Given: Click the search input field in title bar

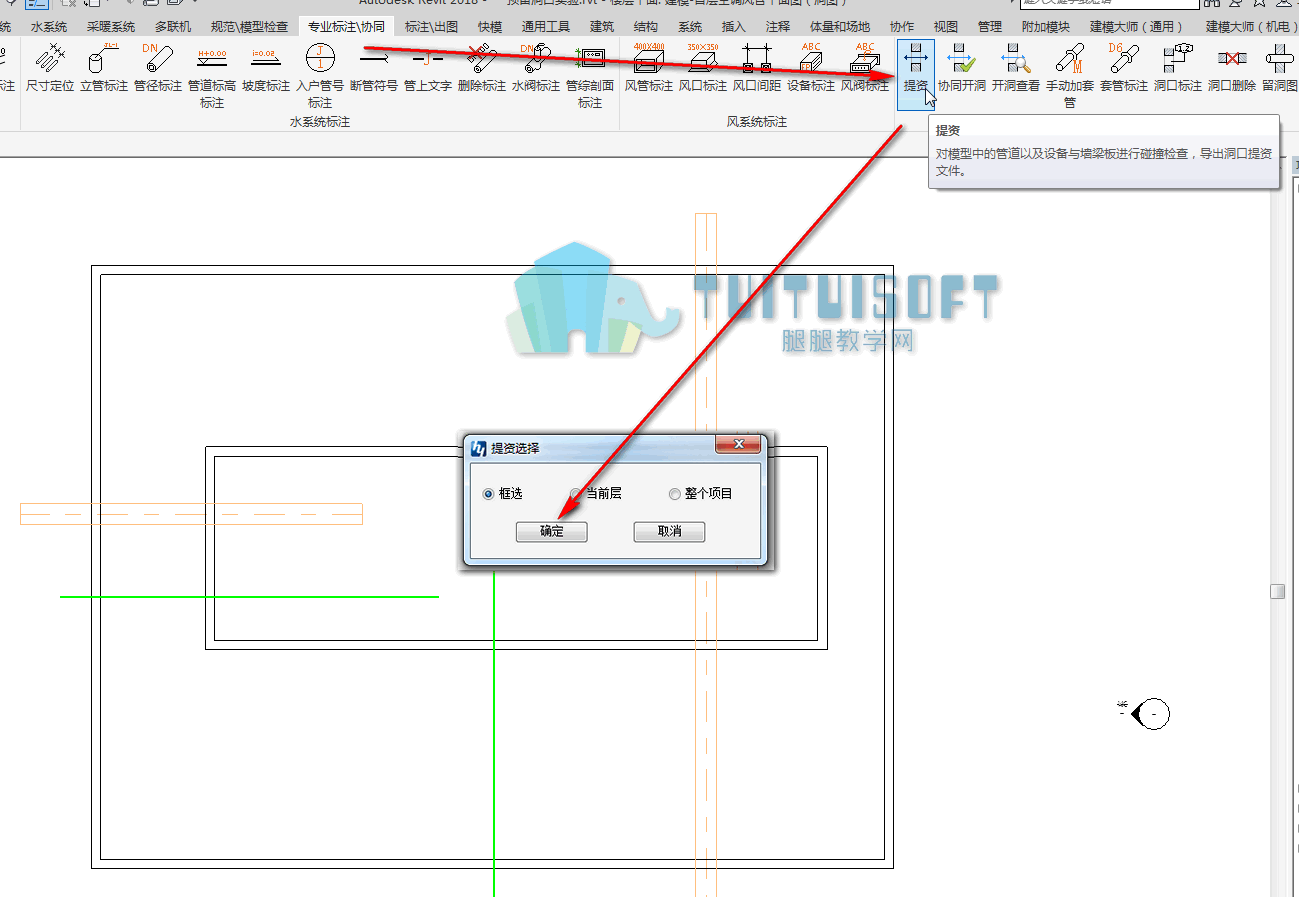Looking at the screenshot, I should pyautogui.click(x=1108, y=4).
